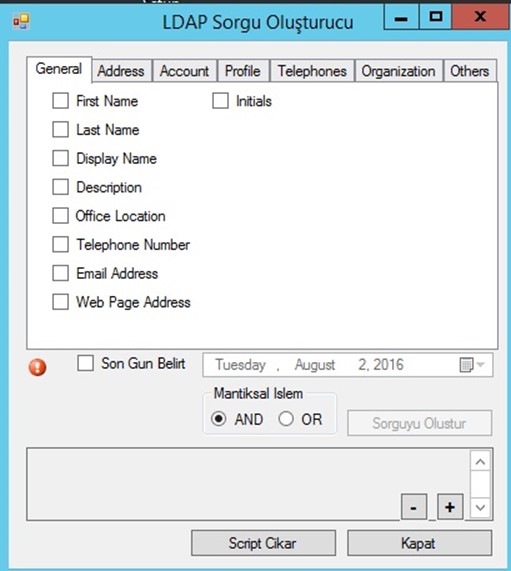Click the application icon in title bar
The width and height of the screenshot is (511, 571).
[x=21, y=21]
